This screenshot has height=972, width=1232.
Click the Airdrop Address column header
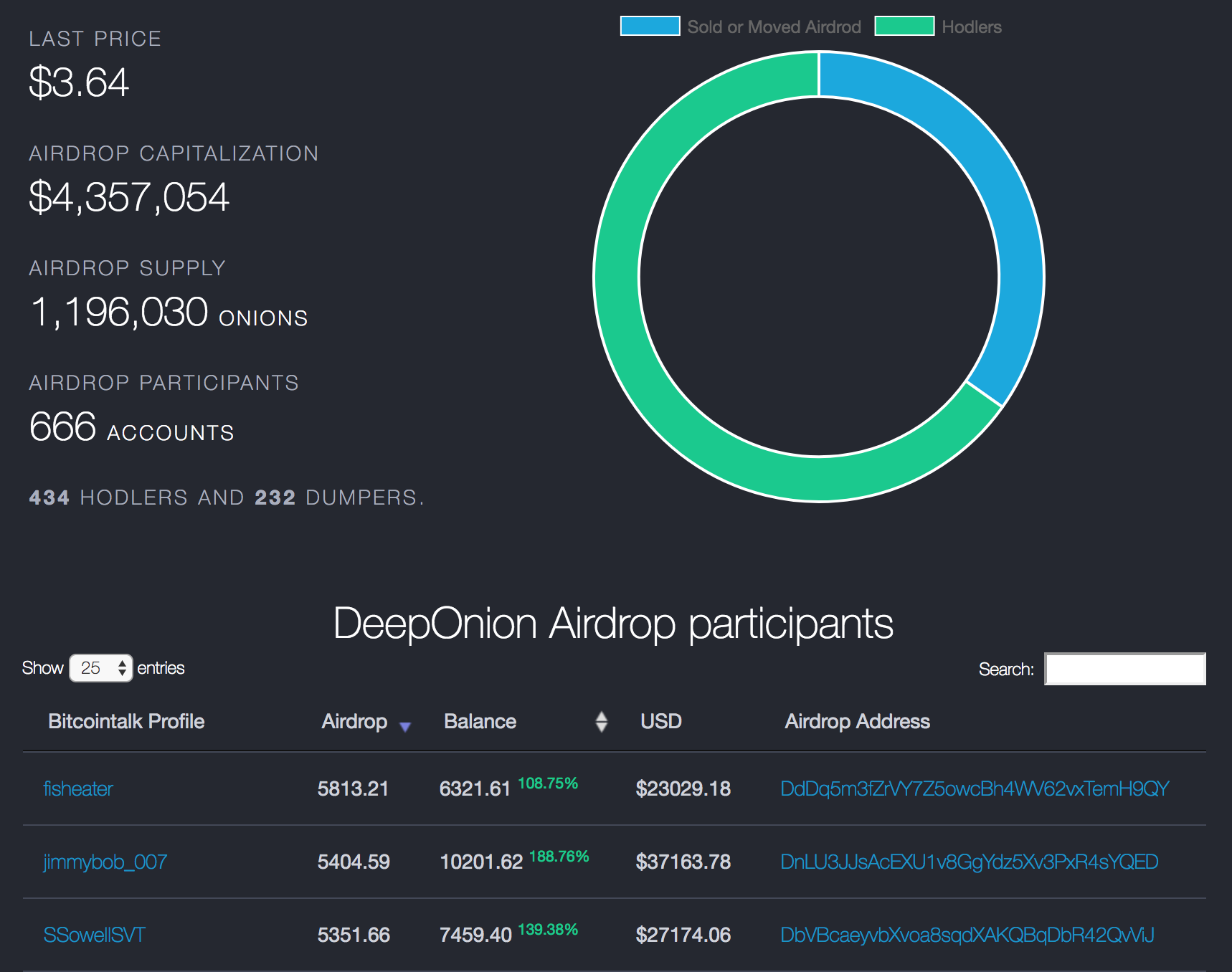point(858,721)
